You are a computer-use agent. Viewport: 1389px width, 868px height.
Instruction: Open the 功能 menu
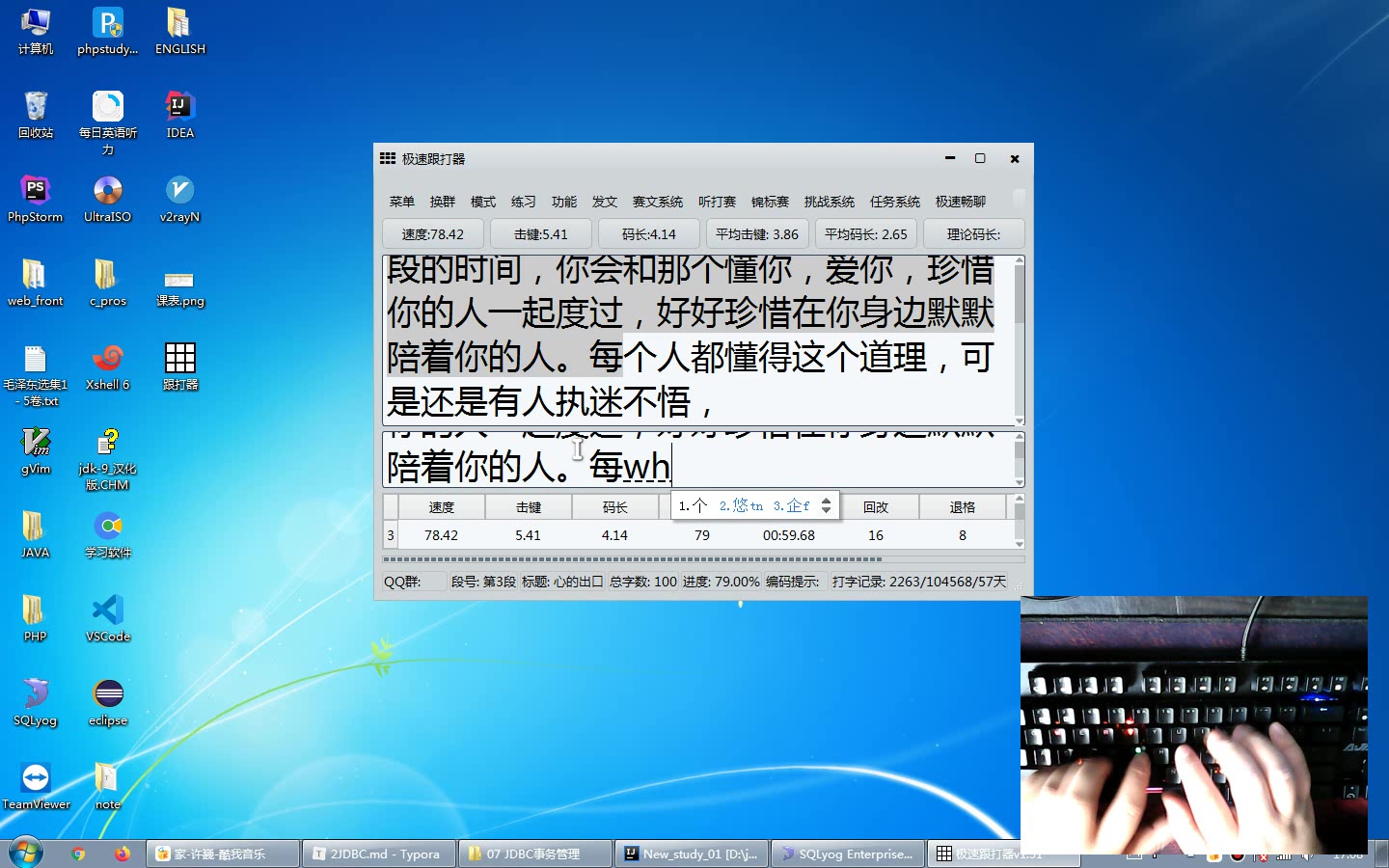click(x=564, y=202)
